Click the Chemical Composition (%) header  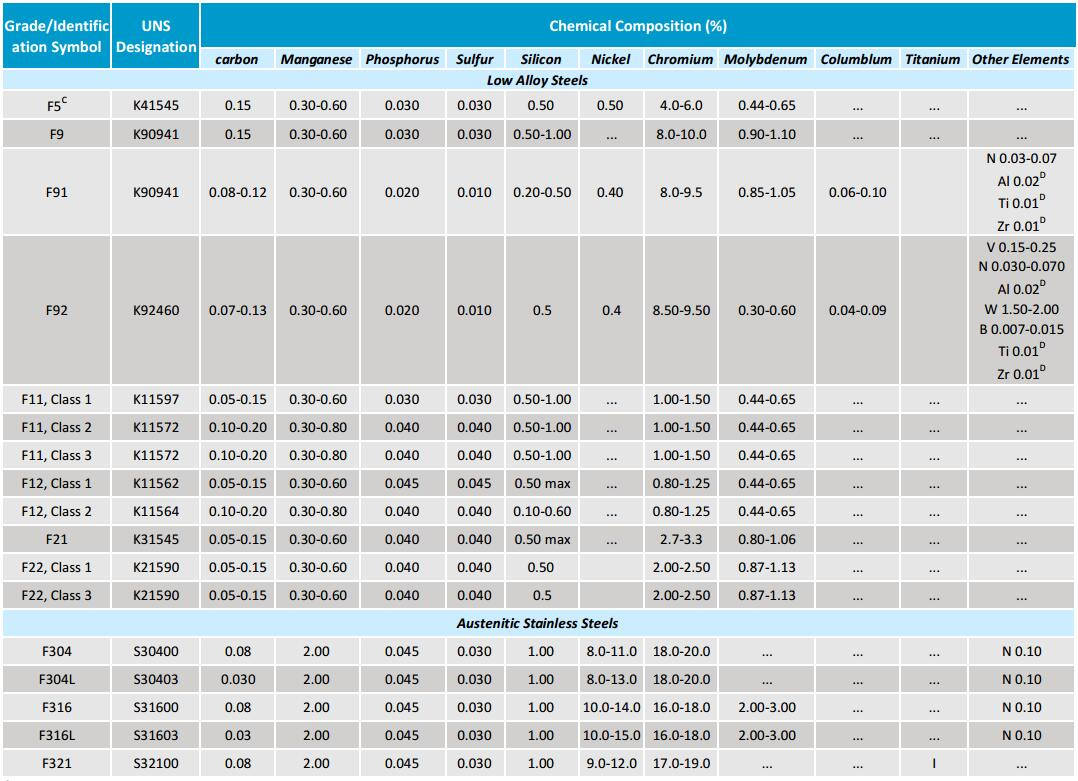click(637, 25)
